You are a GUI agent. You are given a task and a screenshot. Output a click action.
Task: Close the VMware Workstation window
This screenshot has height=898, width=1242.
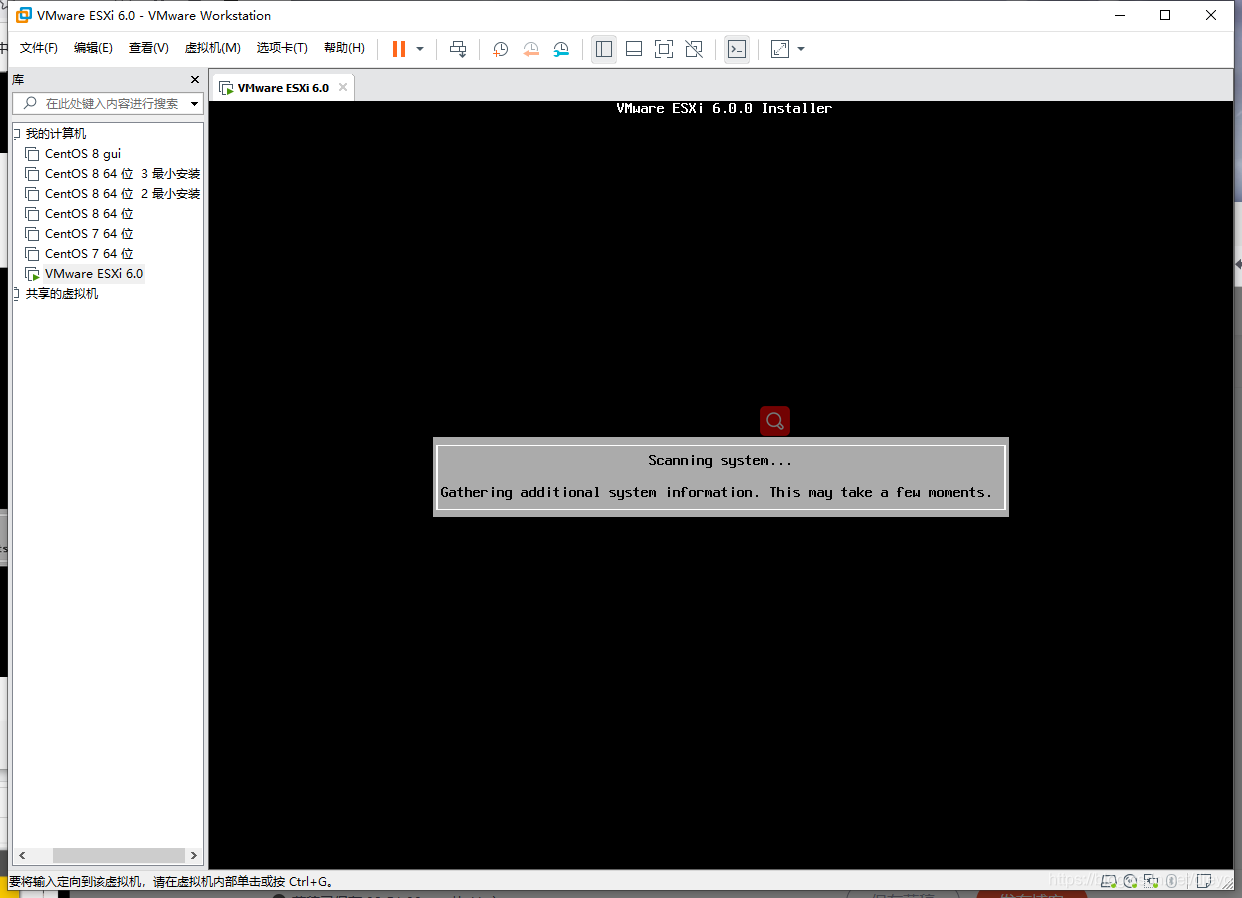click(x=1211, y=15)
